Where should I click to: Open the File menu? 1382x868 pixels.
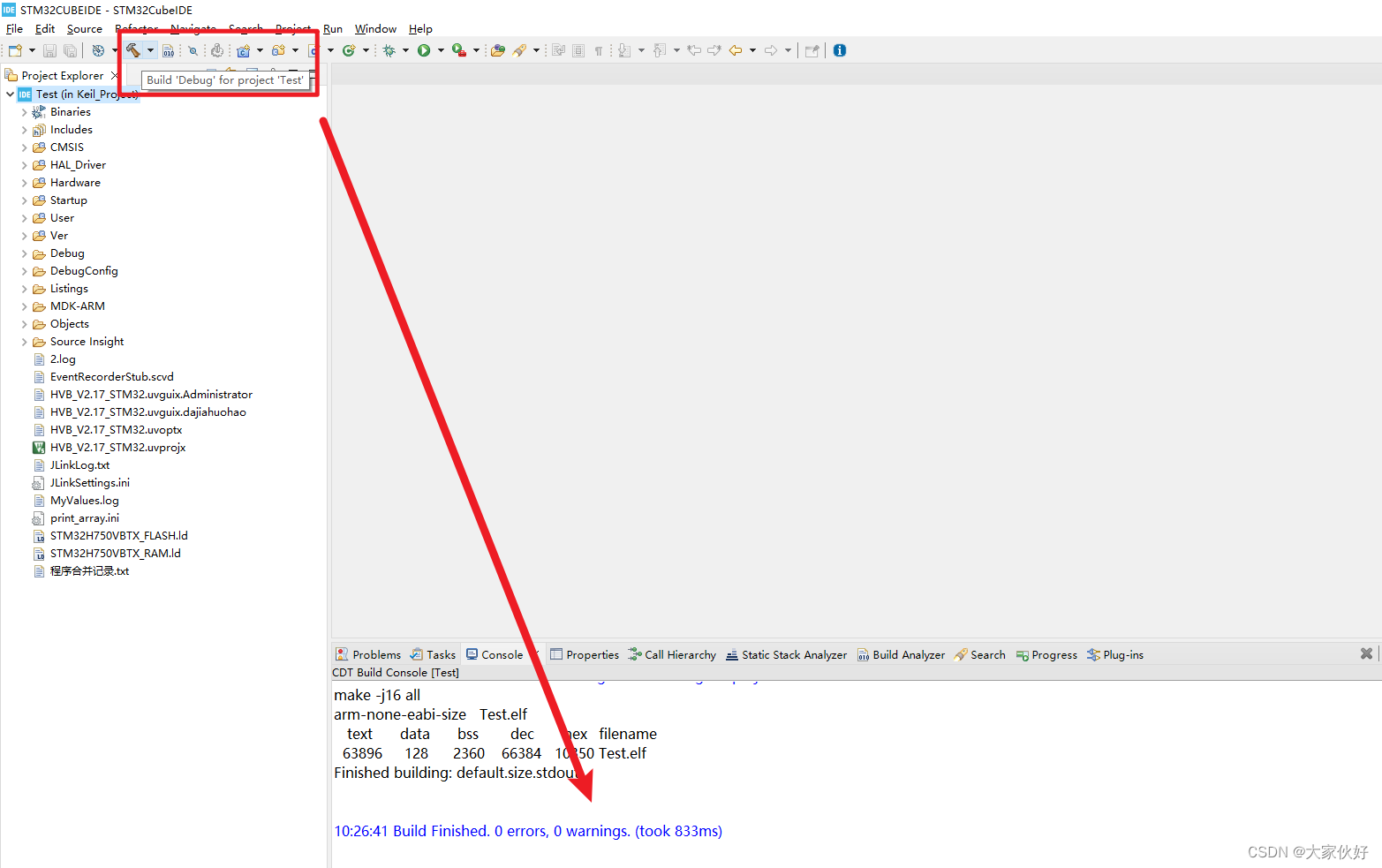14,29
